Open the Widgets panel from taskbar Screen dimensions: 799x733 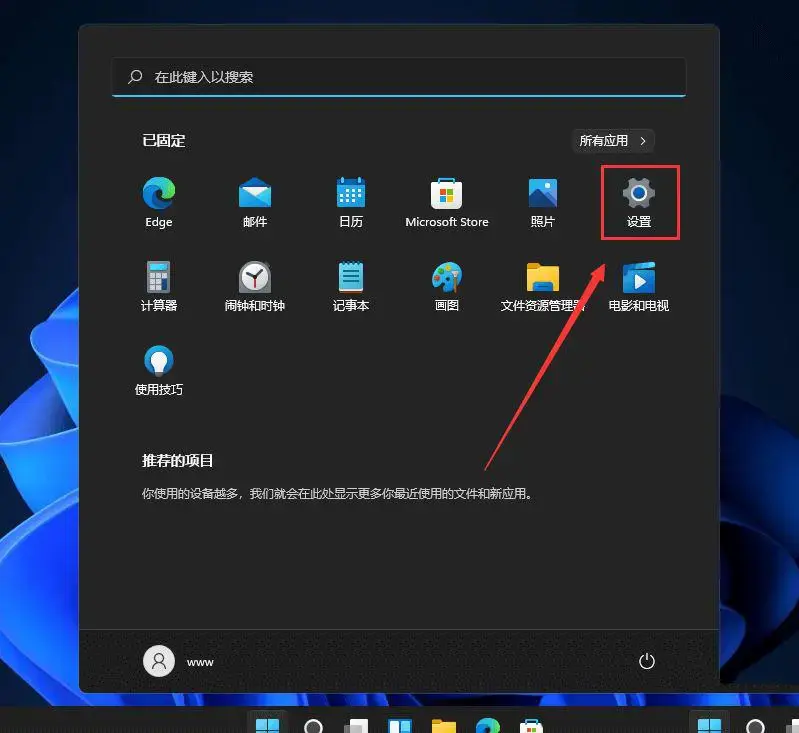[400, 726]
